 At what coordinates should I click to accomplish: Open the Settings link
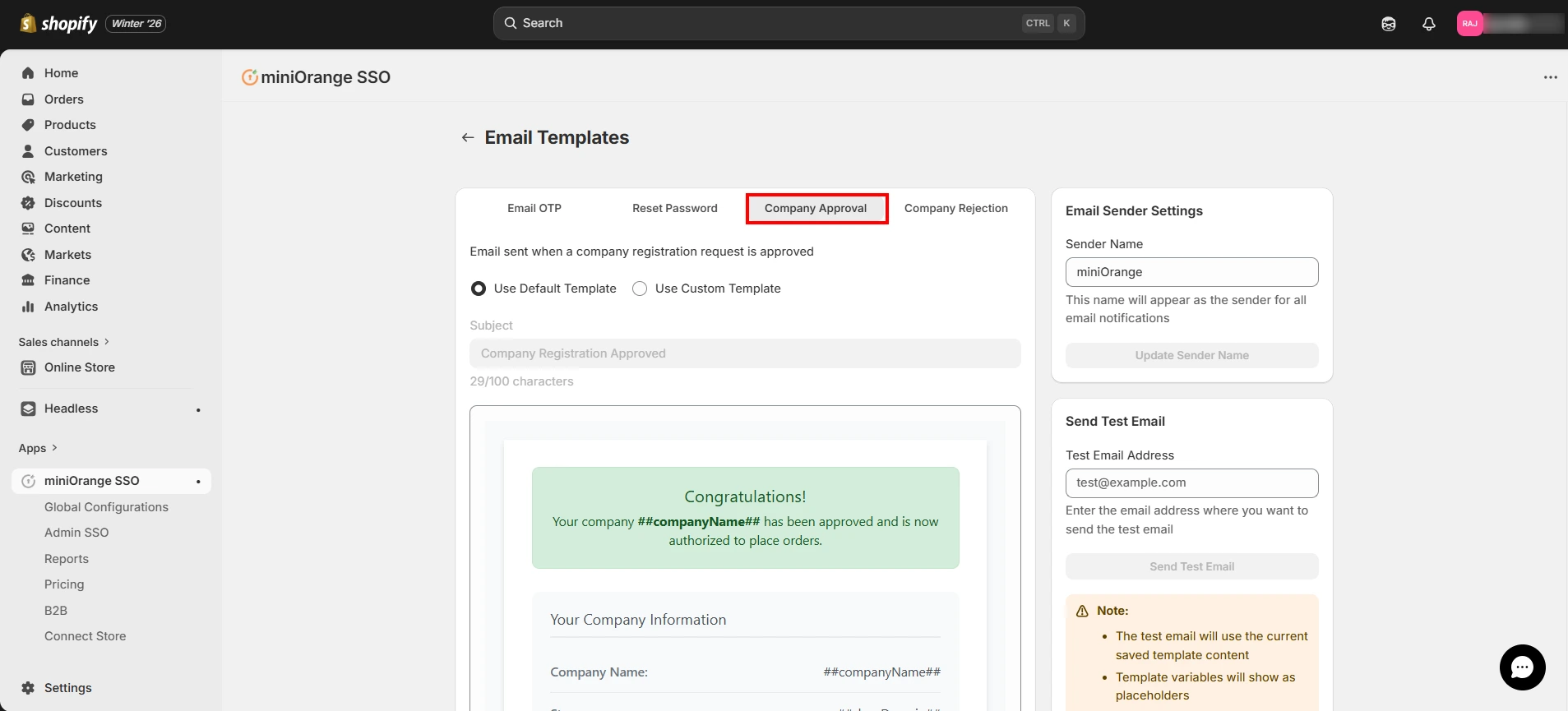tap(68, 688)
